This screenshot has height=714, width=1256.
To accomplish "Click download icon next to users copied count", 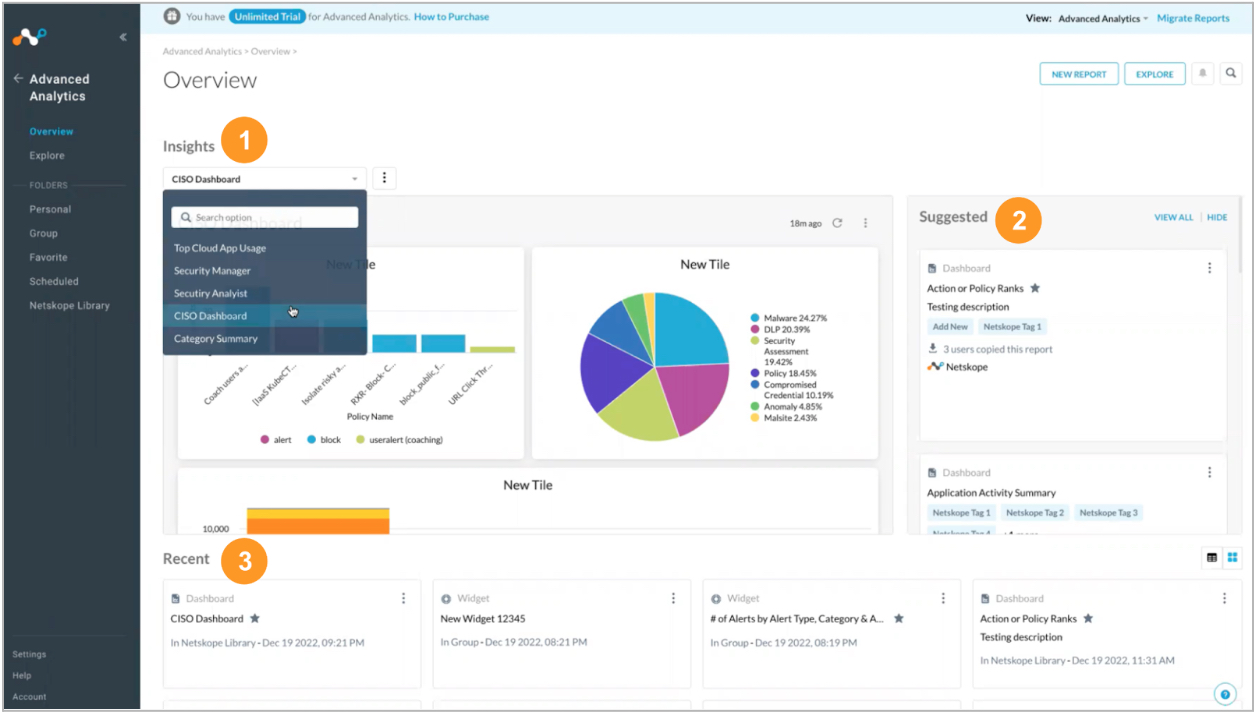I will (933, 349).
